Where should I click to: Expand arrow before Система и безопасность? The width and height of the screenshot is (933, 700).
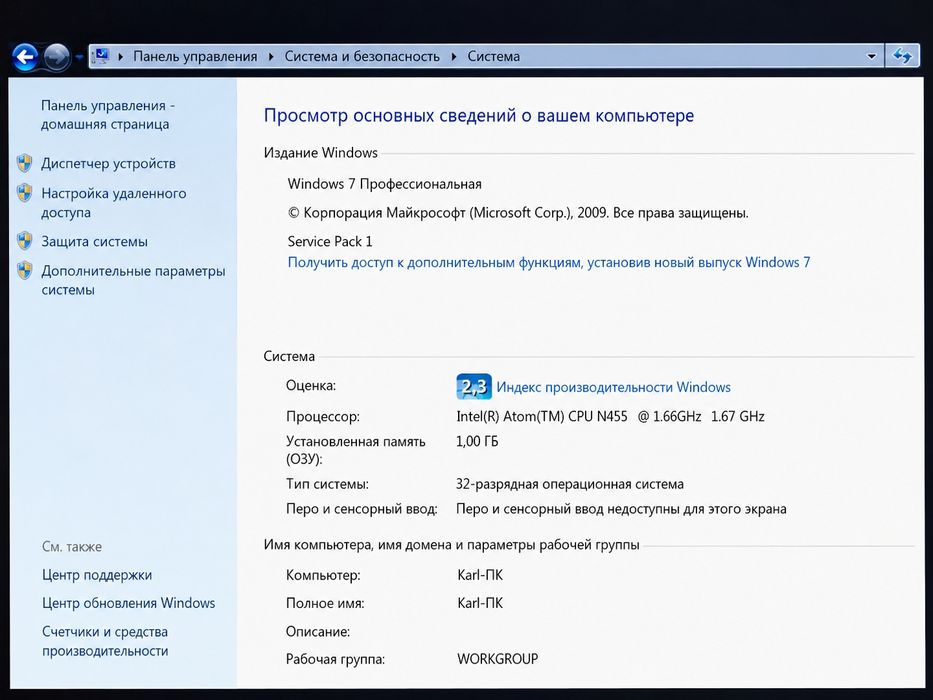coord(271,57)
